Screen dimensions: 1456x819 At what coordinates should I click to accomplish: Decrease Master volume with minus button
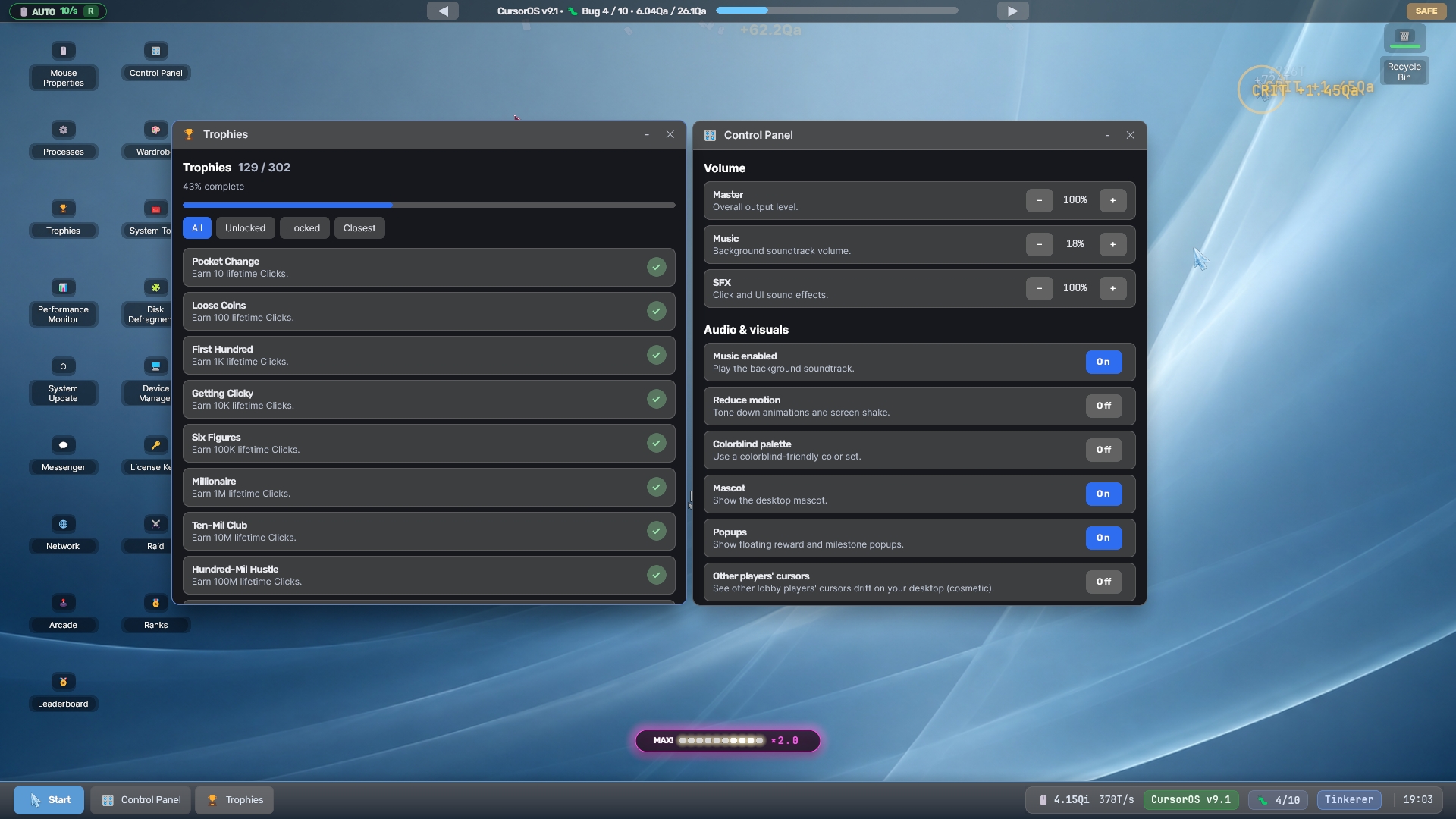[1039, 200]
